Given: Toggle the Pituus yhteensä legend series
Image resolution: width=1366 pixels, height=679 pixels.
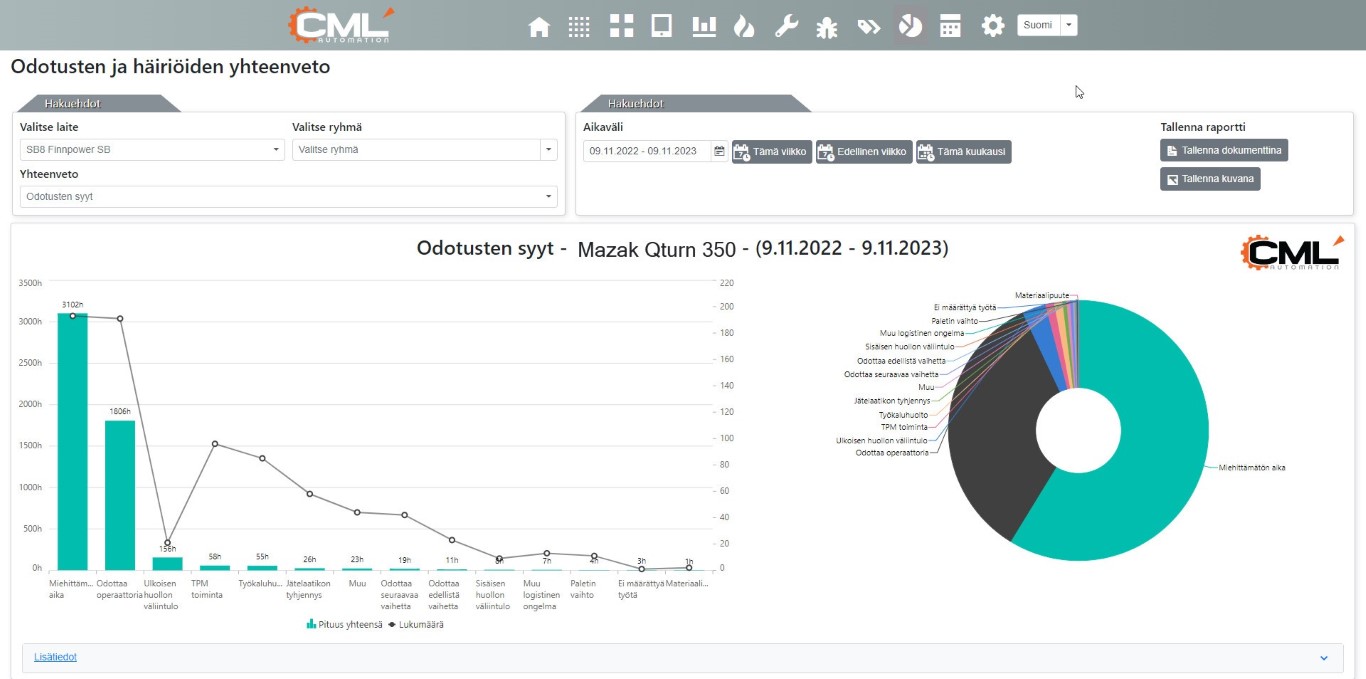Looking at the screenshot, I should (344, 624).
